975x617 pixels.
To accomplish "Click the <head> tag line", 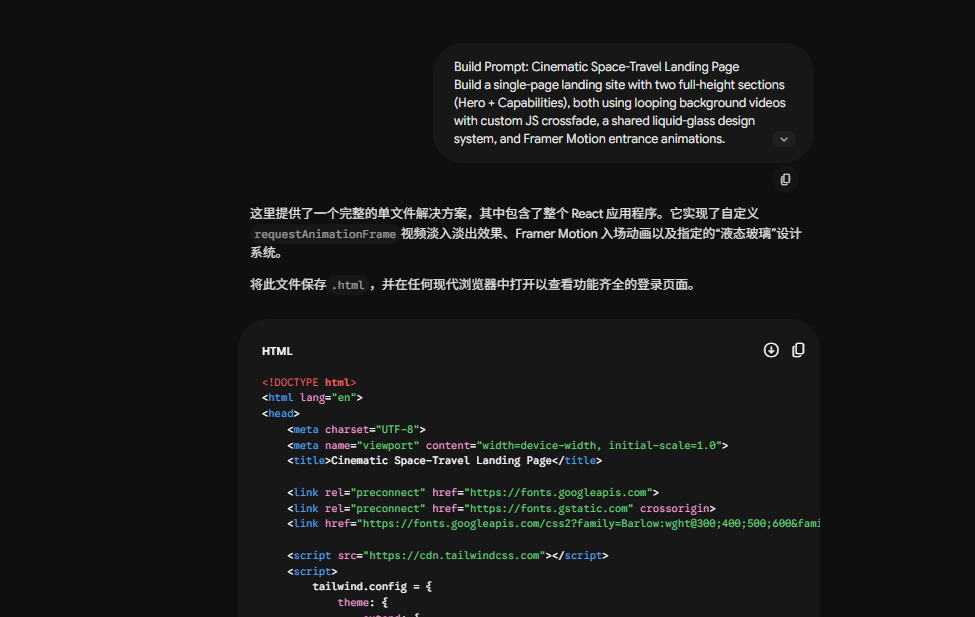I will click(280, 414).
